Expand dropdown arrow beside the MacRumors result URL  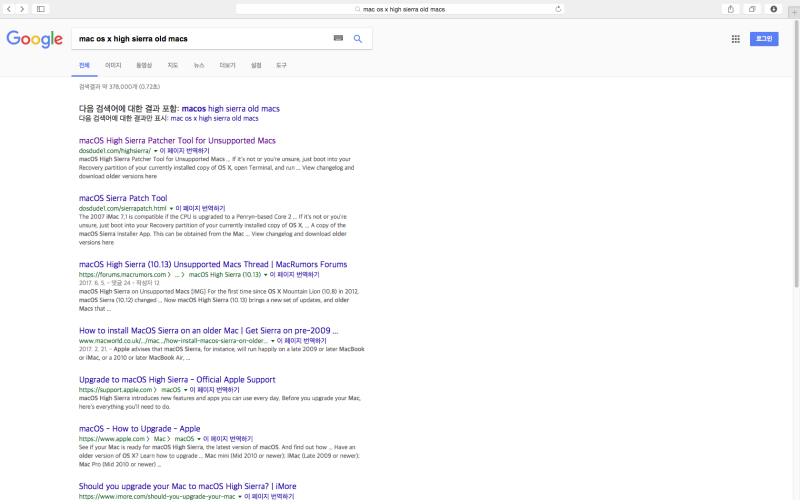[x=265, y=275]
